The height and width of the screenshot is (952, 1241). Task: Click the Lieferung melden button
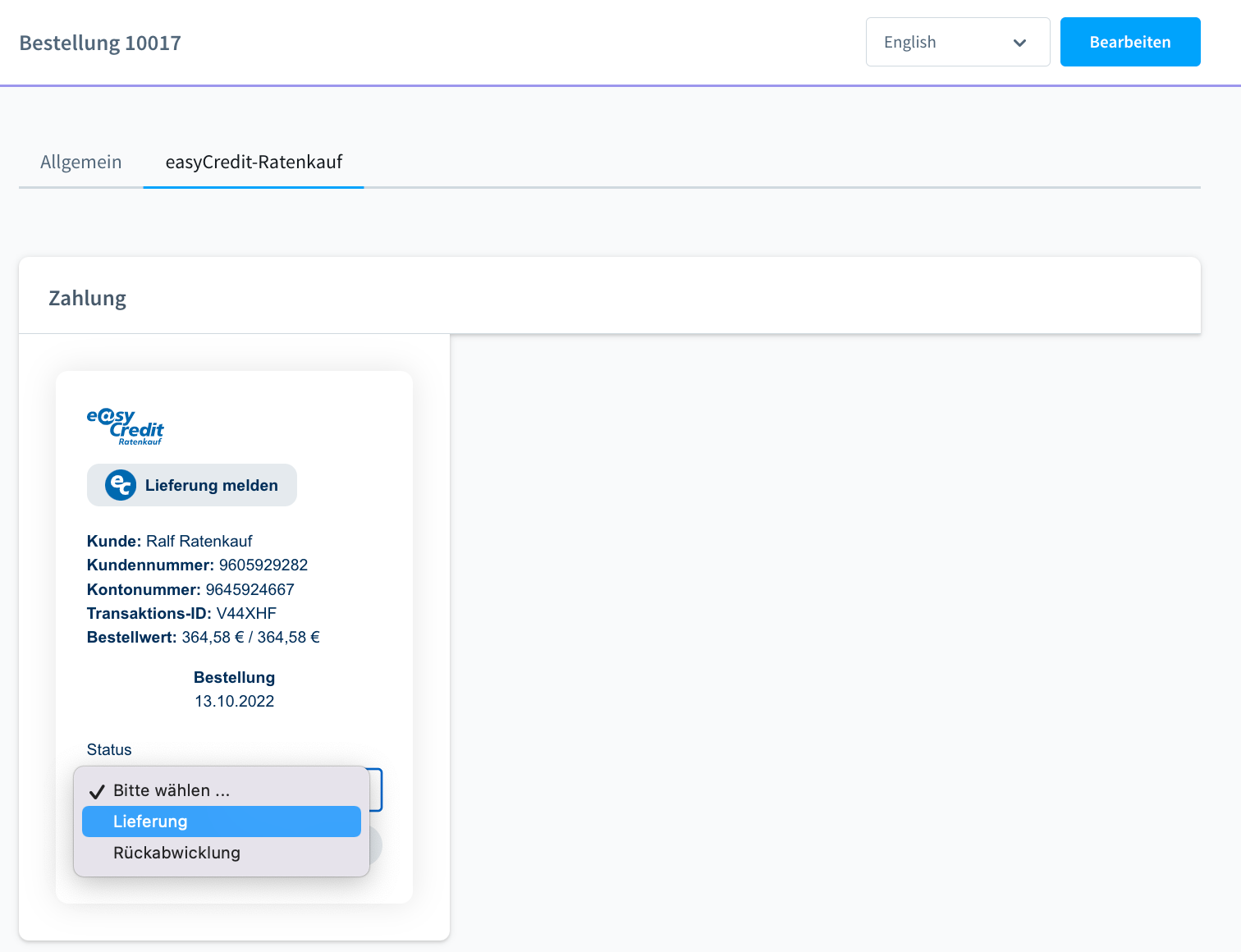click(192, 485)
